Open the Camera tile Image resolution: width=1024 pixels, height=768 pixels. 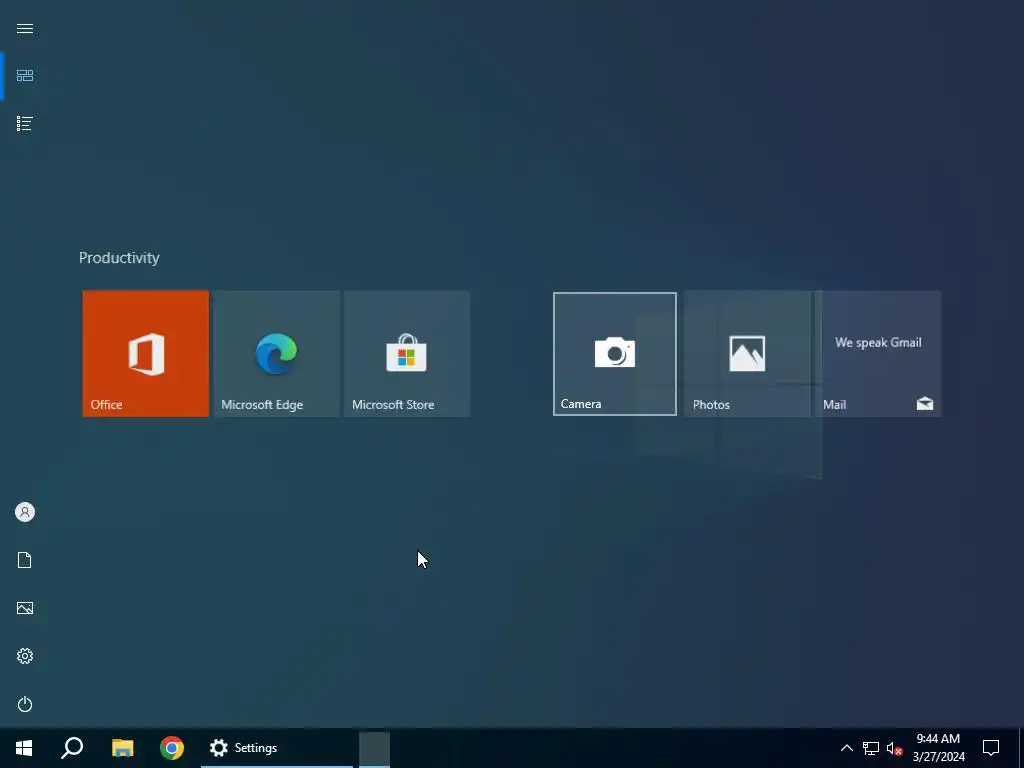pos(615,353)
